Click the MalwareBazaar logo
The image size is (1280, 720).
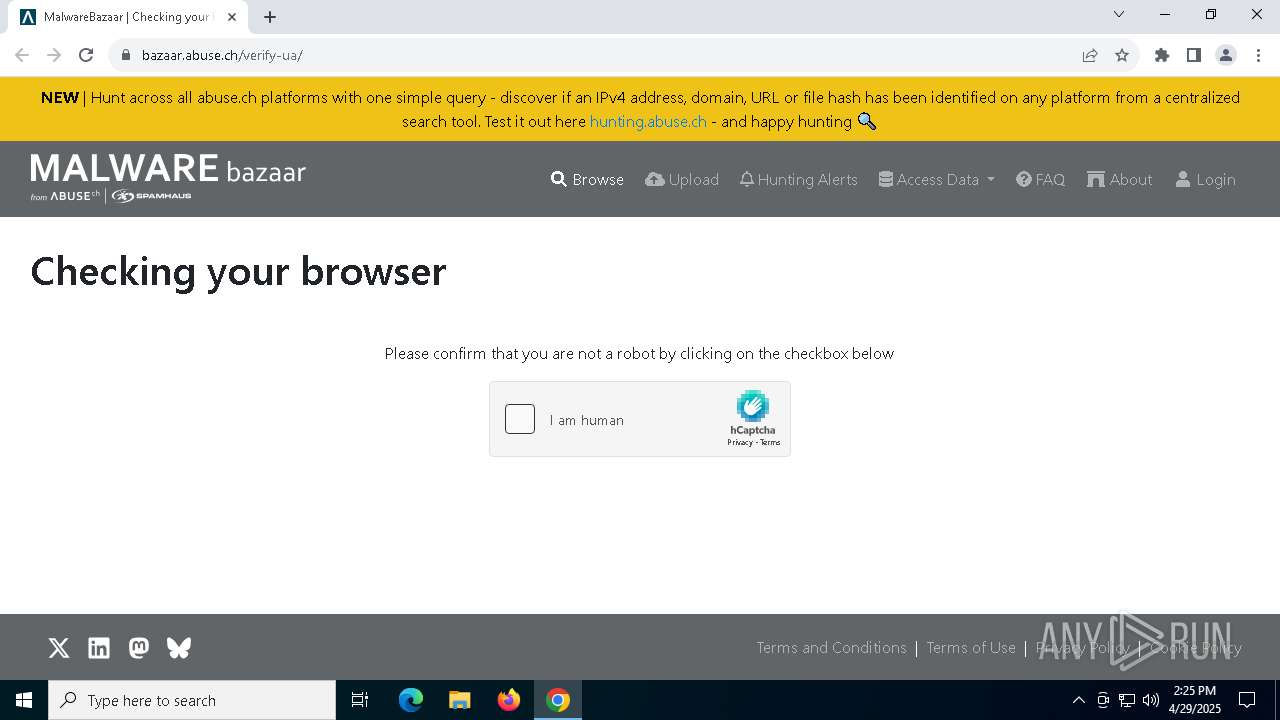point(168,178)
